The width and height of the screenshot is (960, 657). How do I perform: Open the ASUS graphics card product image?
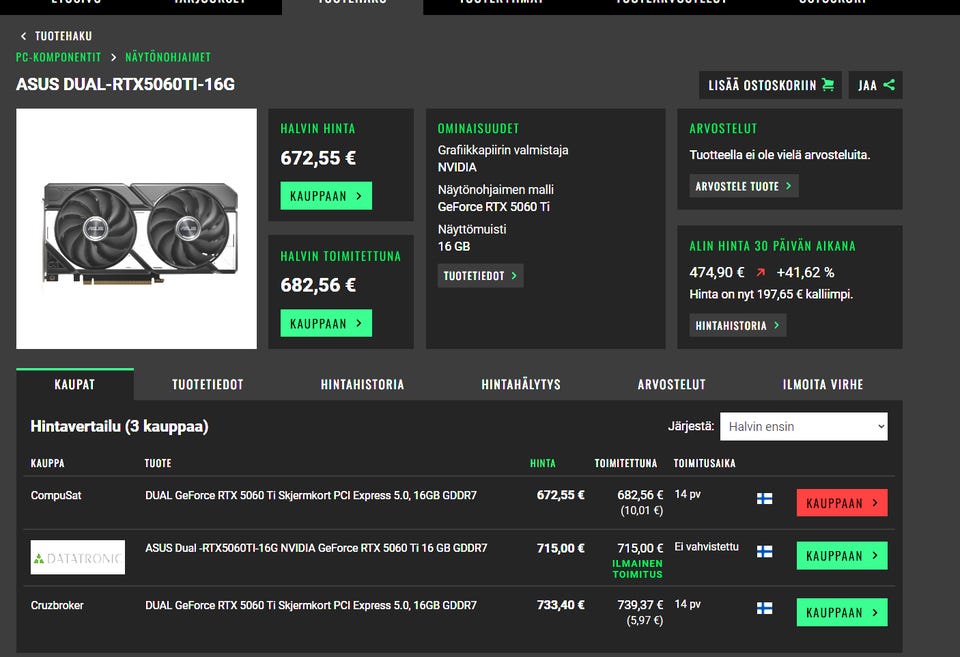pos(137,229)
